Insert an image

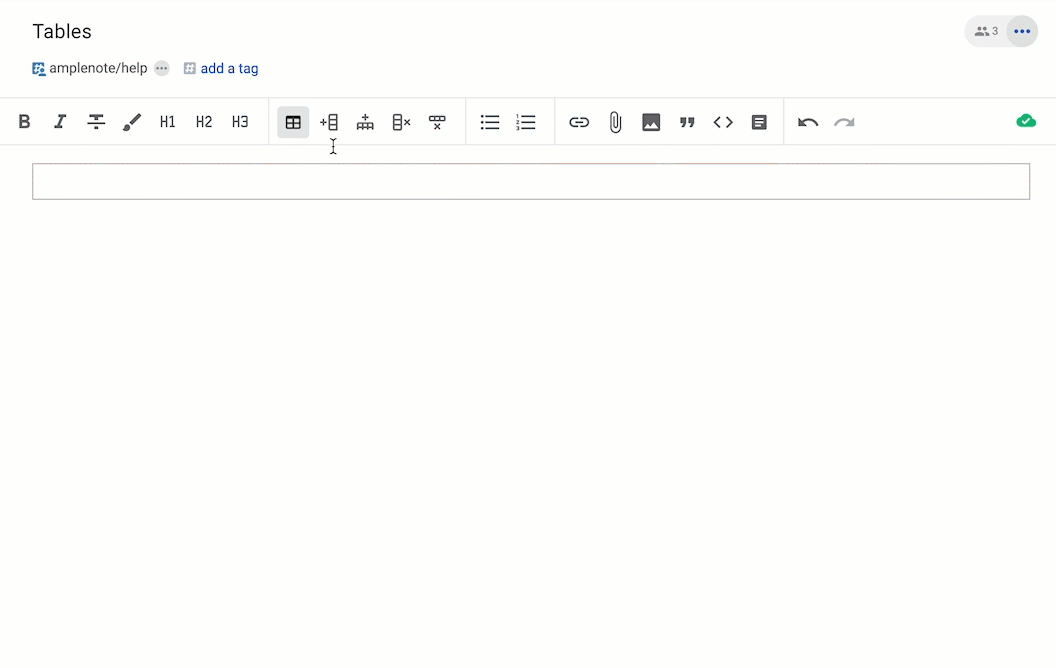click(651, 122)
